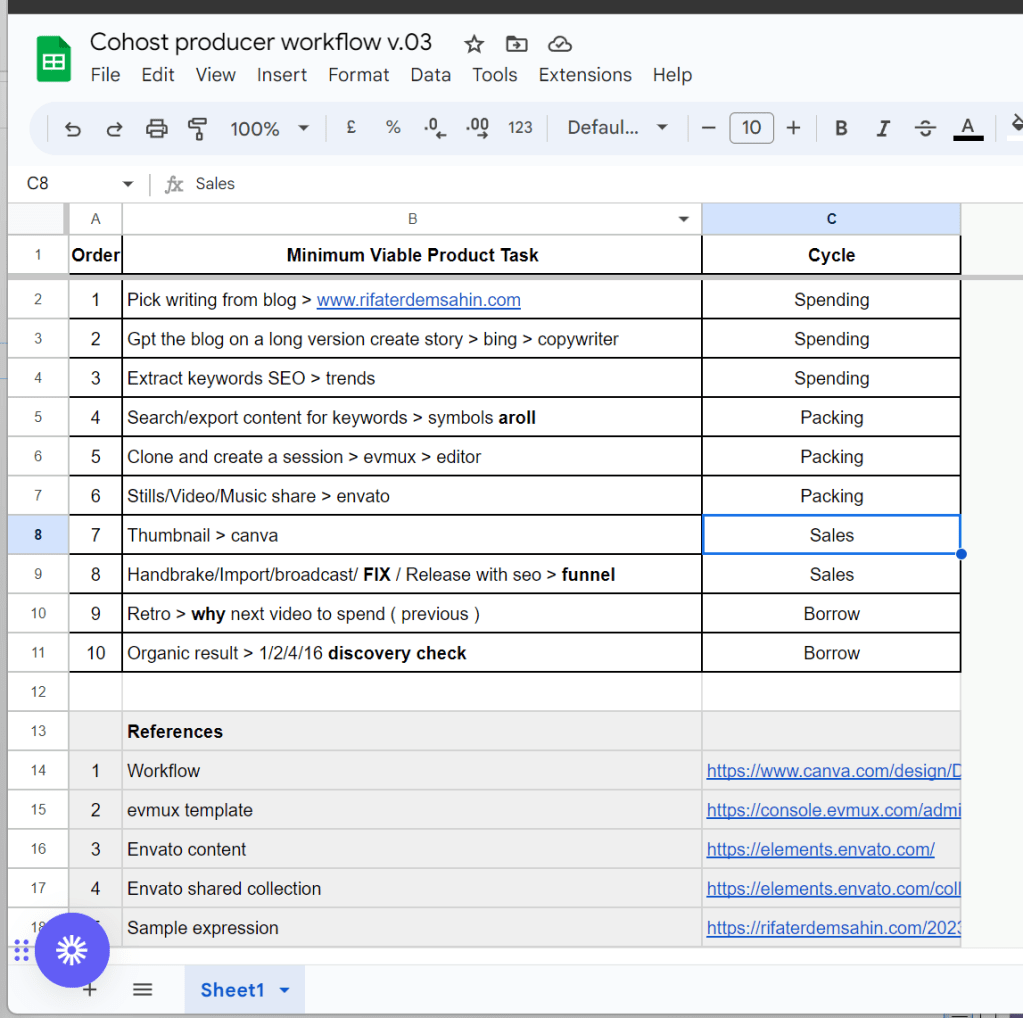Toggle Strikethrough formatting
1023x1018 pixels.
tap(925, 128)
